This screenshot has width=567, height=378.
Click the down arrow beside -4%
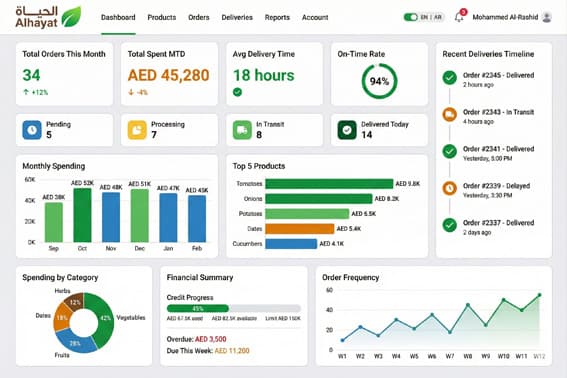pyautogui.click(x=131, y=92)
